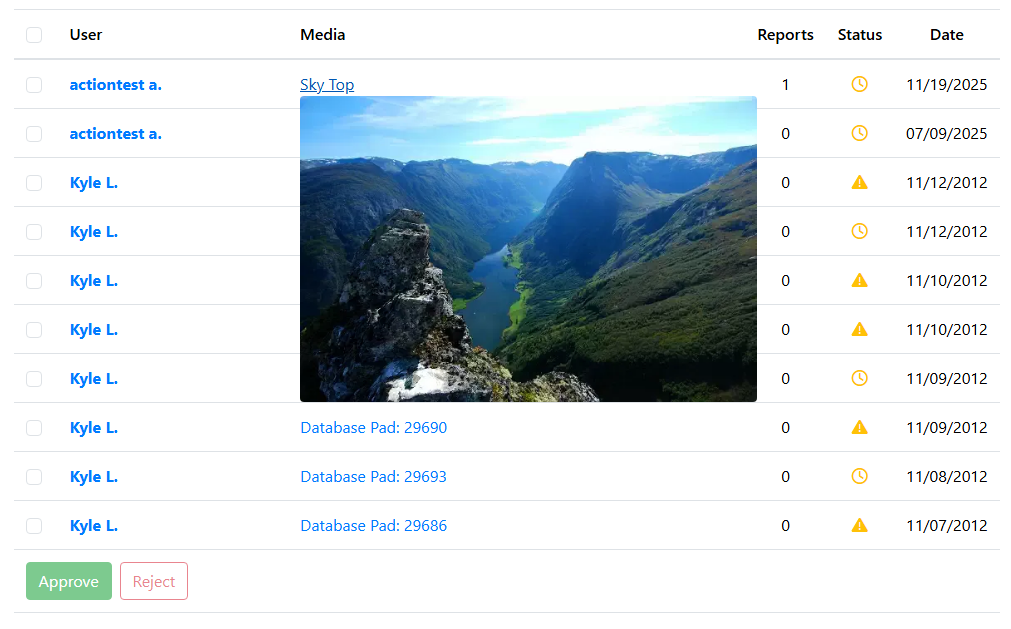Tick the checkbox for Database Pad: 29693 row
Screen dimensions: 1011x629
coord(34,477)
